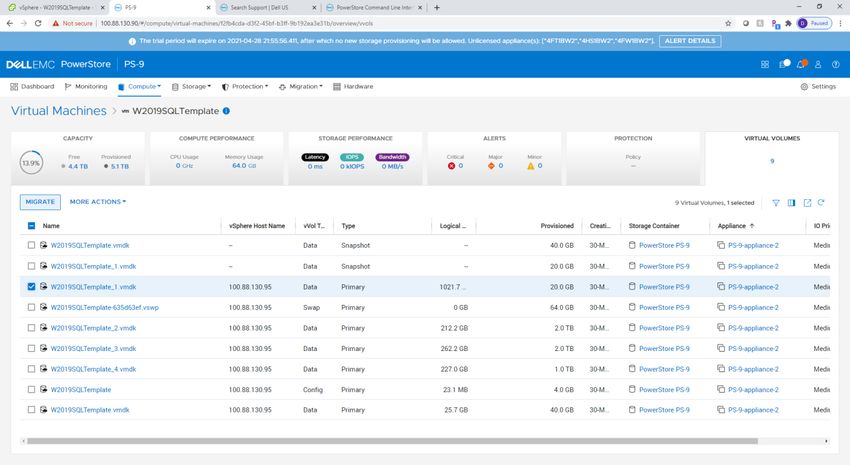Sort by the Provisioned column header

point(557,225)
